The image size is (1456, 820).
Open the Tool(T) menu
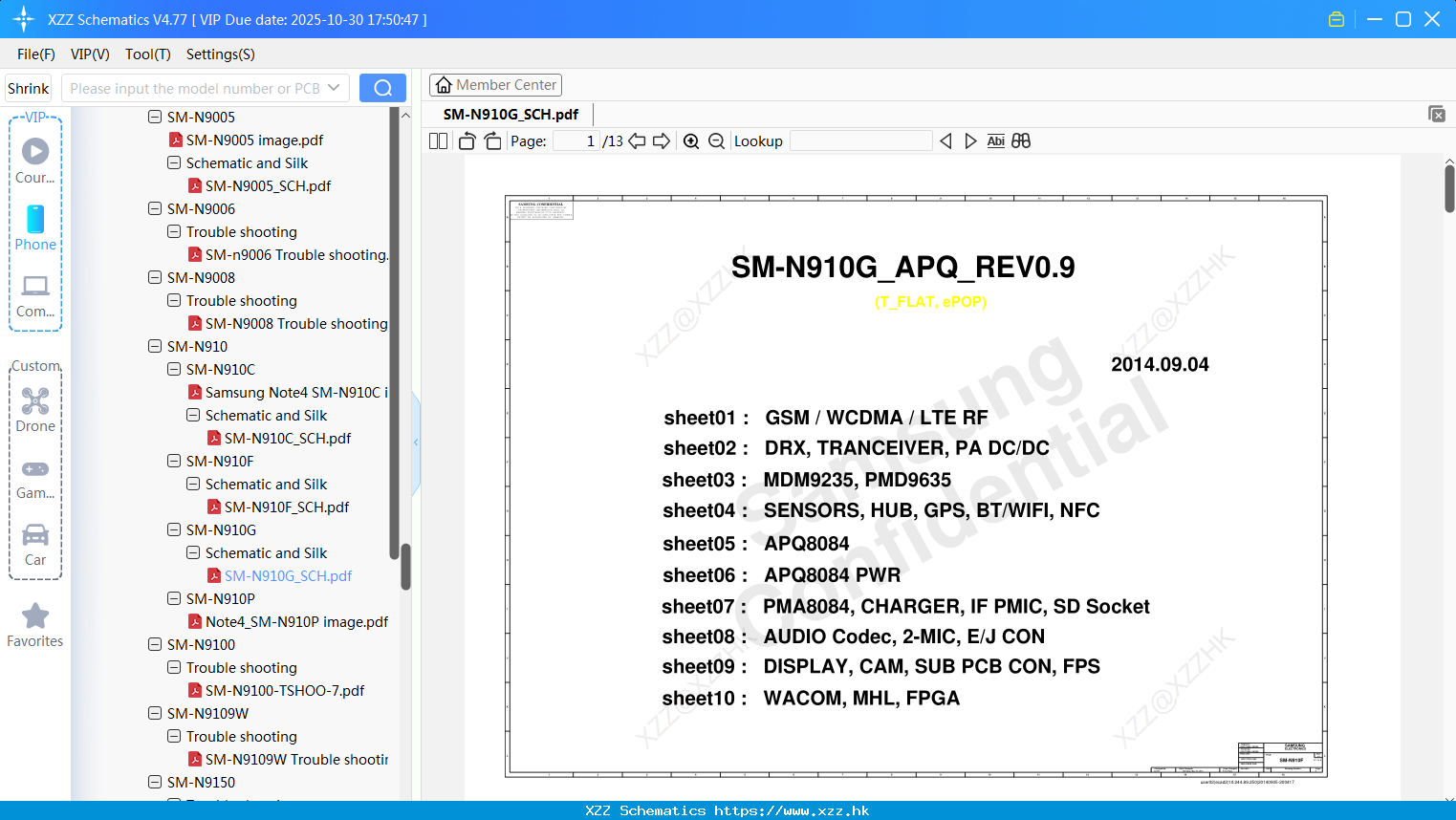(x=148, y=54)
